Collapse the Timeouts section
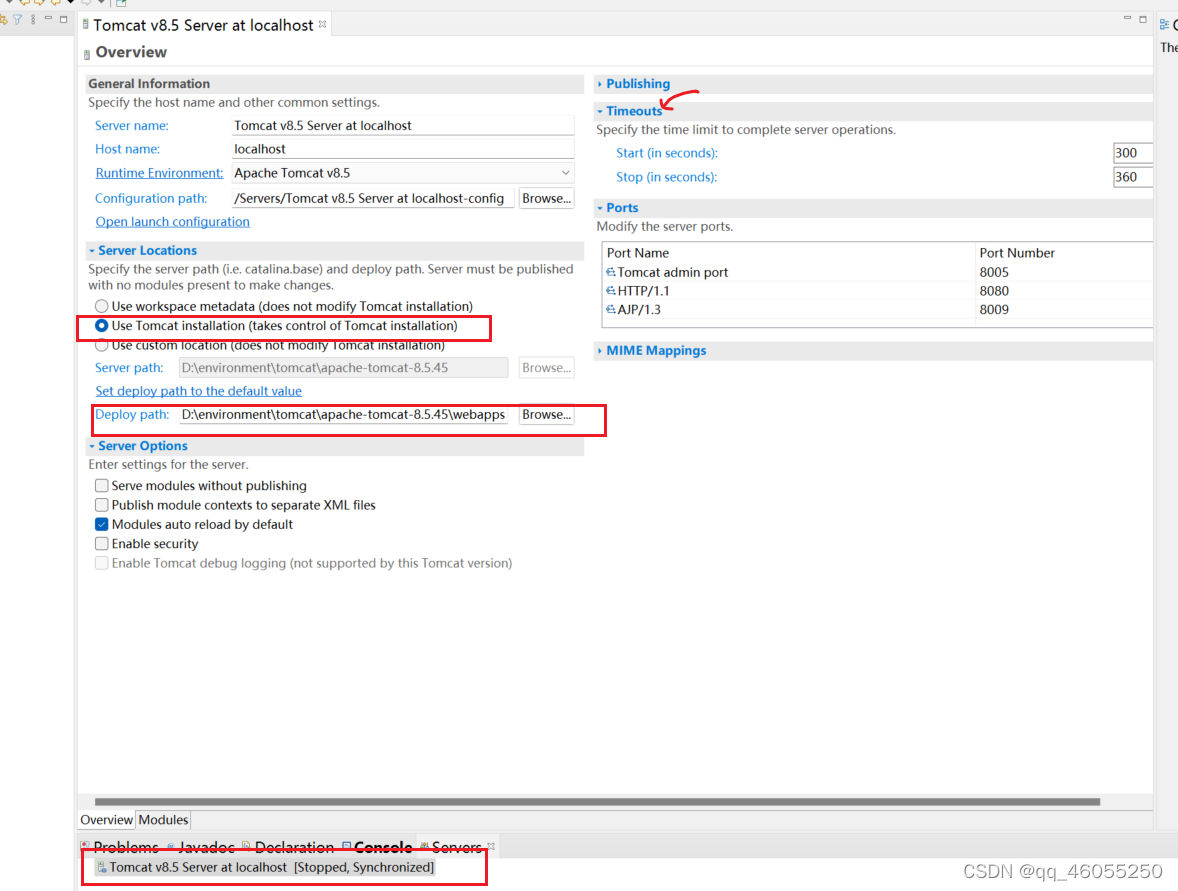The width and height of the screenshot is (1178, 891). (x=600, y=111)
